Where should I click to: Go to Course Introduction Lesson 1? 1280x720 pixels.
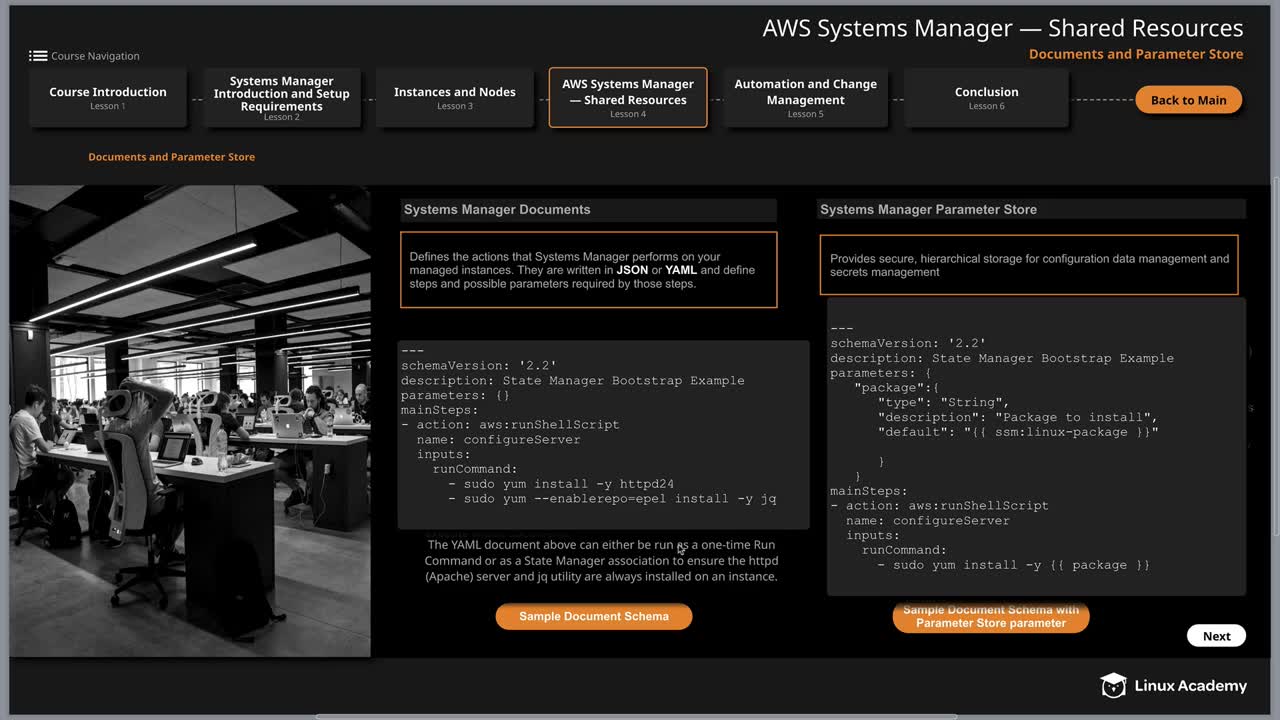point(108,97)
